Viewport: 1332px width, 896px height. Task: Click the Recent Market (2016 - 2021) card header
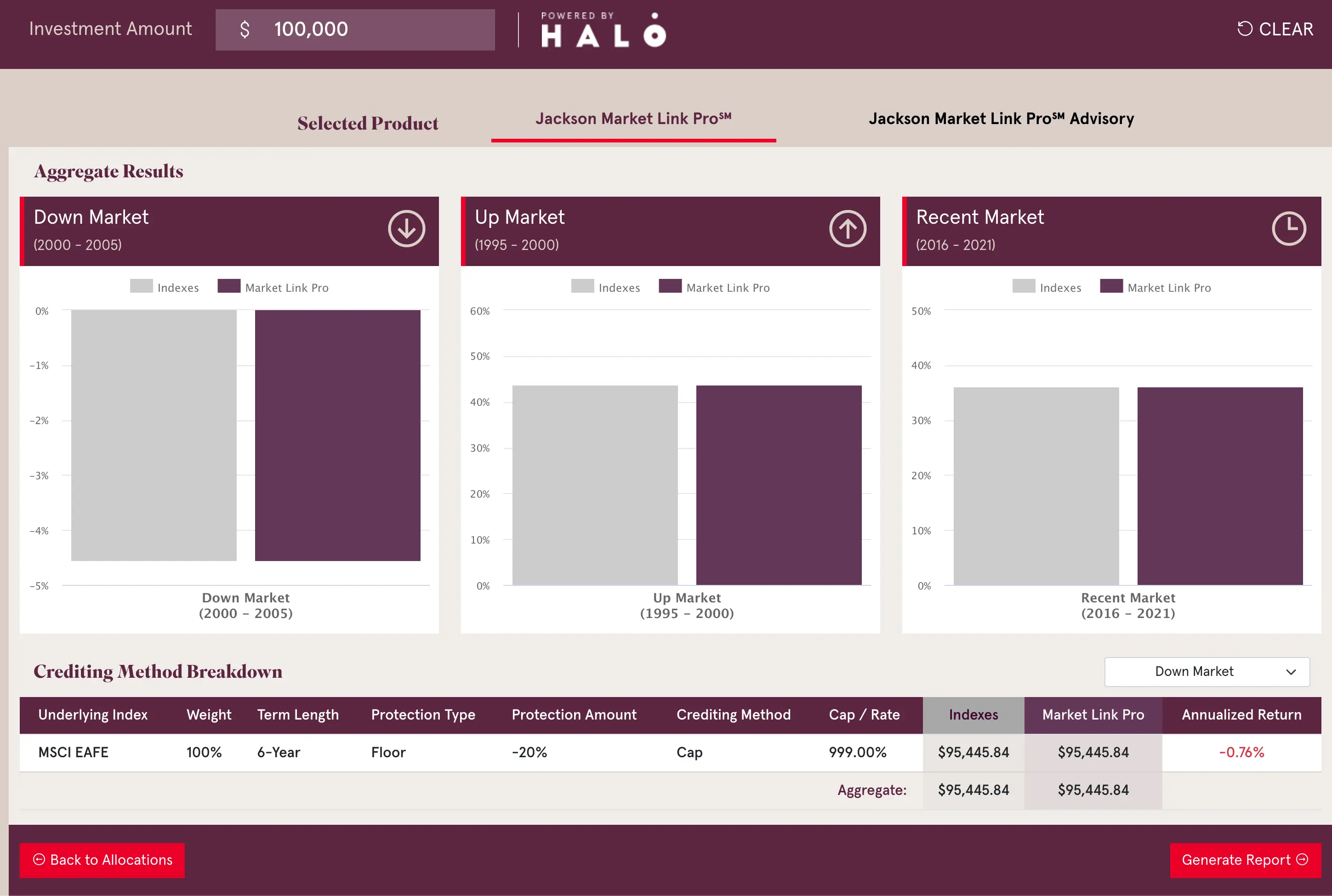point(1111,232)
